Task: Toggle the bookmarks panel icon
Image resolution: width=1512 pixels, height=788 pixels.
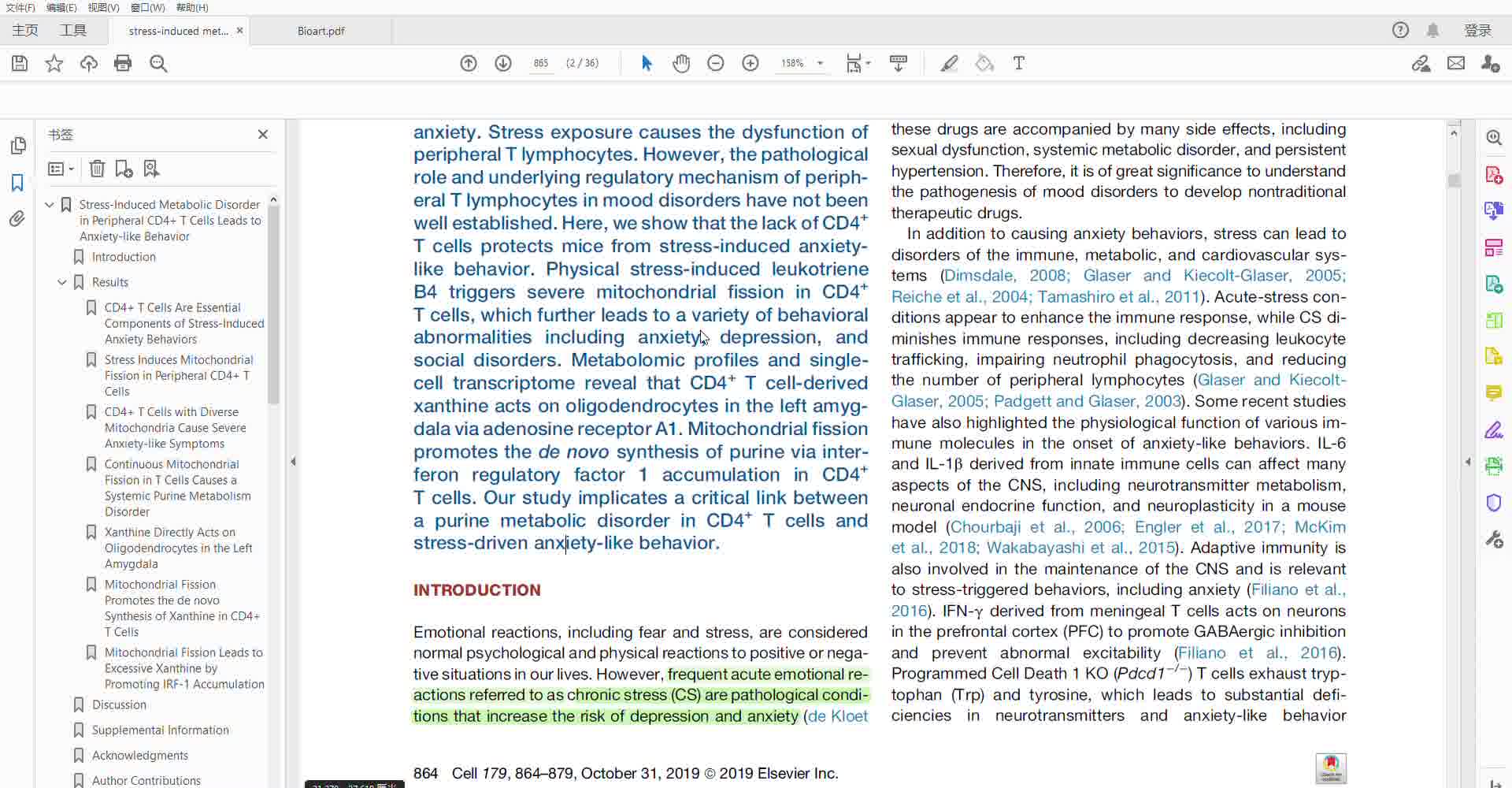Action: [17, 183]
